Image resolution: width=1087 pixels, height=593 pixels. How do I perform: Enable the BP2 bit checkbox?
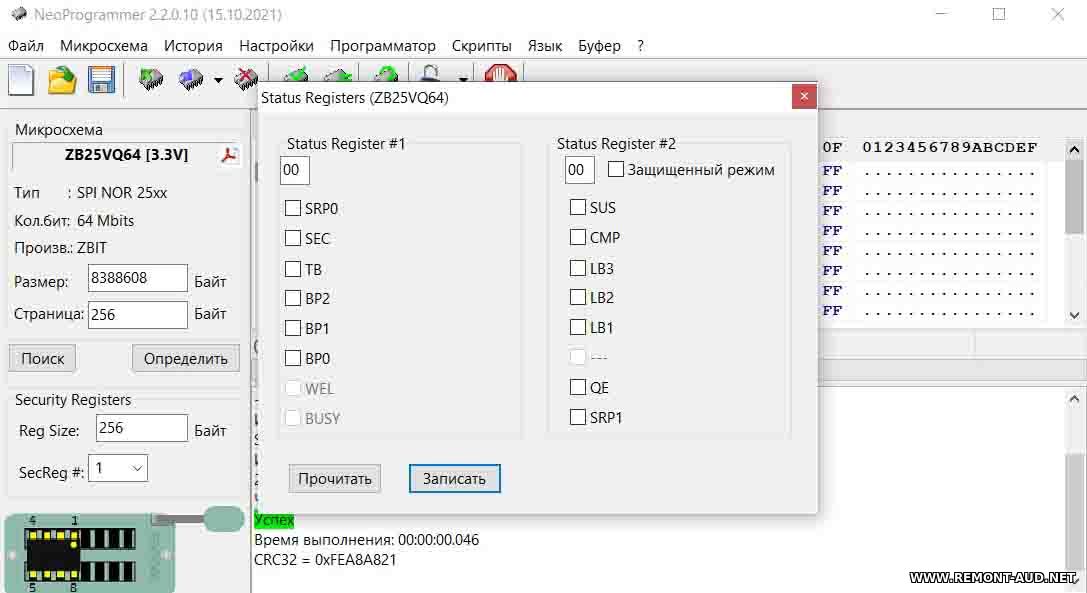[293, 298]
